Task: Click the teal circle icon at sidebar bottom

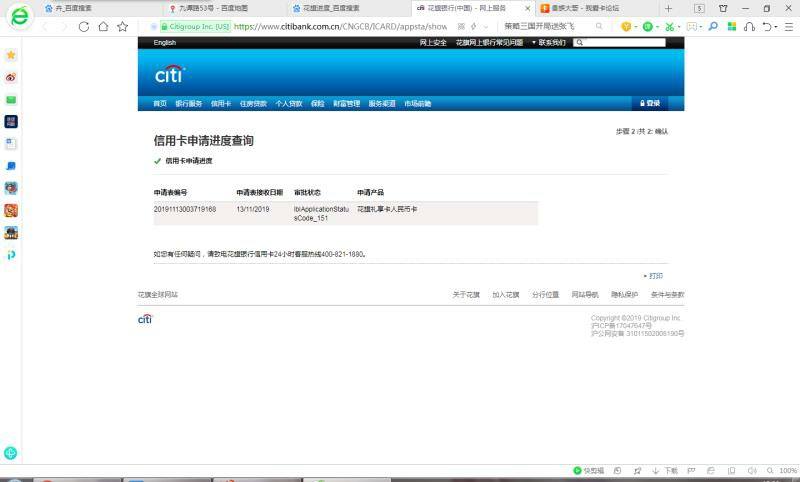Action: click(10, 453)
